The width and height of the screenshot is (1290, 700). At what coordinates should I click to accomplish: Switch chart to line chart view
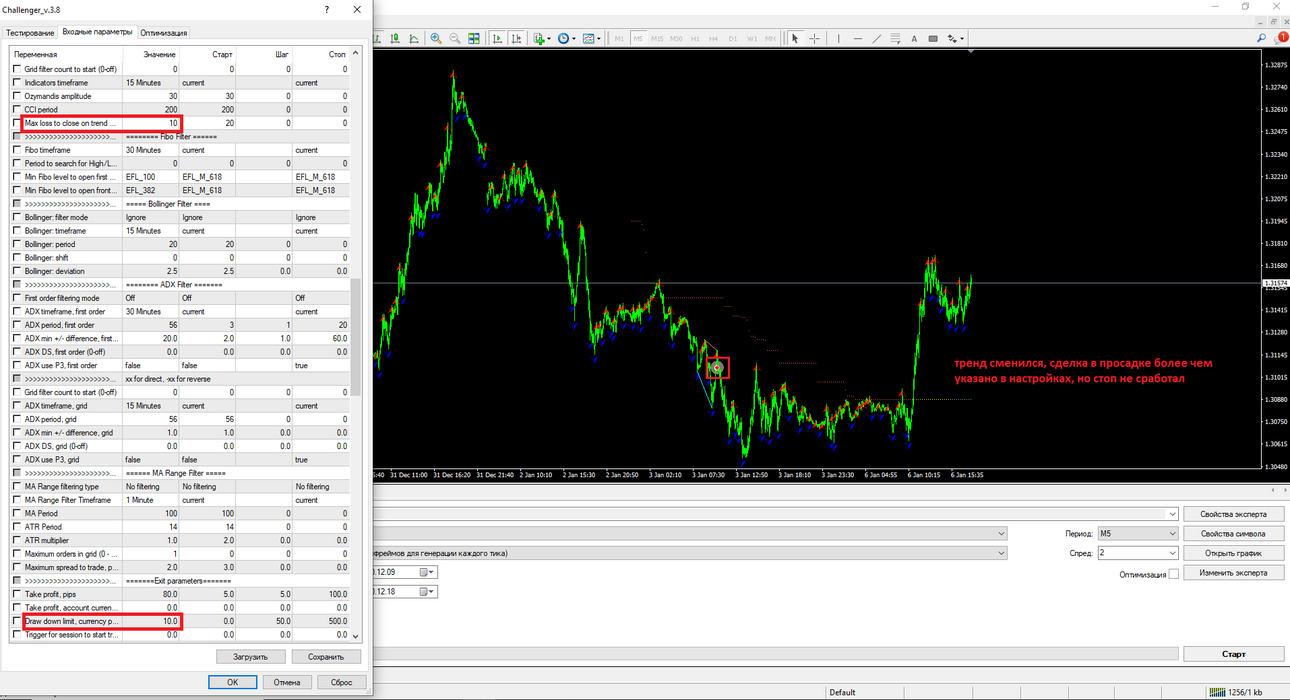[413, 38]
